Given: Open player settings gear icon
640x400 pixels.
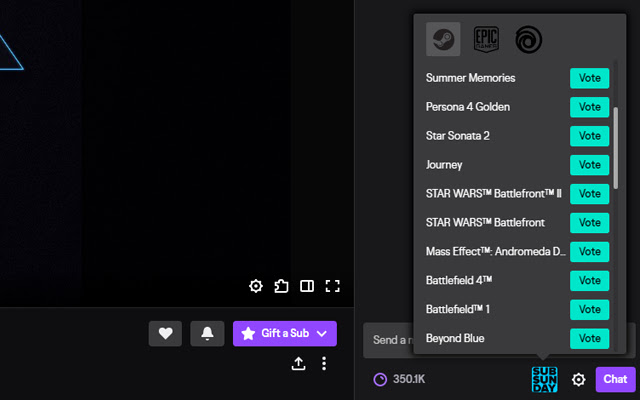Looking at the screenshot, I should click(256, 286).
